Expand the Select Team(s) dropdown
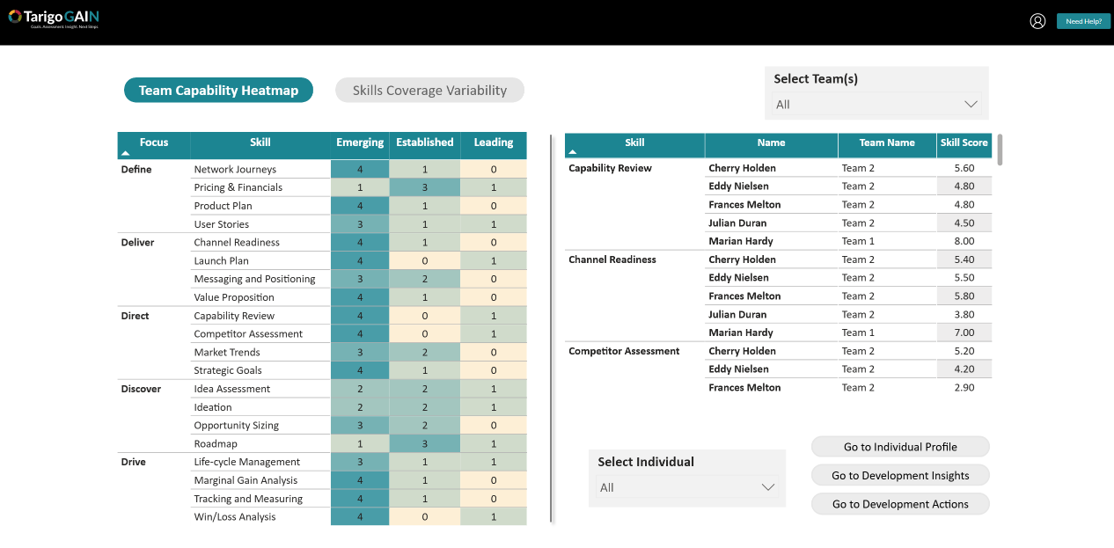Image resolution: width=1114 pixels, height=548 pixels. [x=875, y=104]
